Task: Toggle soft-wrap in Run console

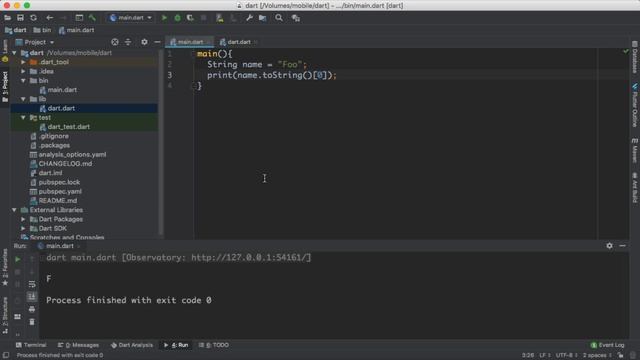Action: [x=32, y=284]
